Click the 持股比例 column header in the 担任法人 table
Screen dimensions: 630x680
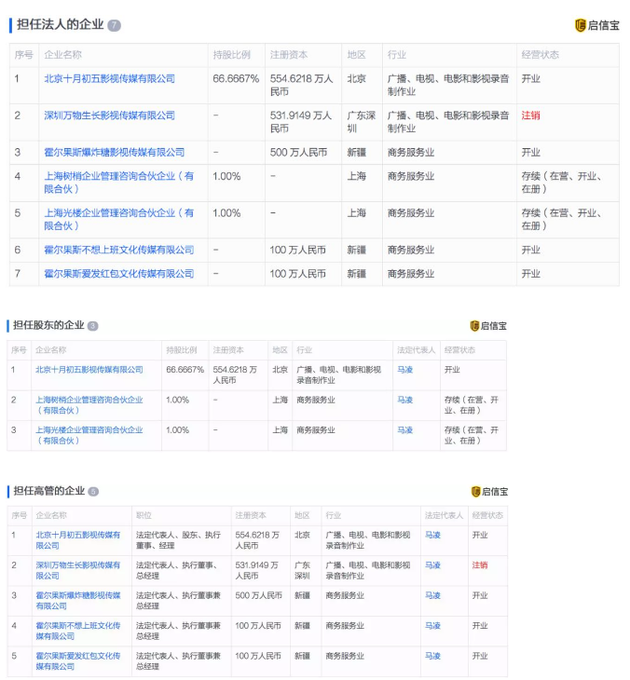coord(232,55)
